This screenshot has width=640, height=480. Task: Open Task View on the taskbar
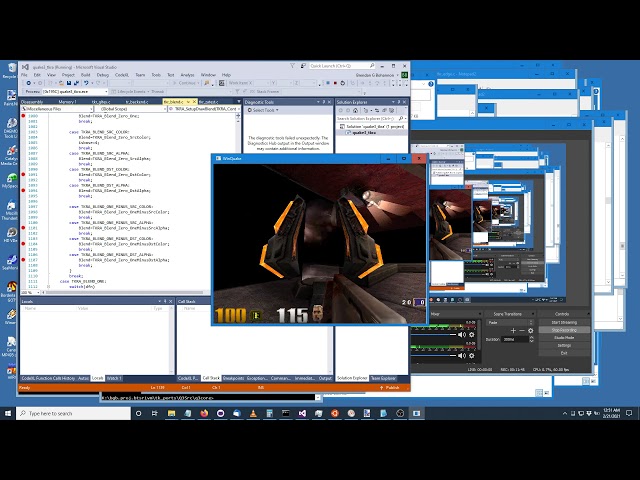(154, 413)
